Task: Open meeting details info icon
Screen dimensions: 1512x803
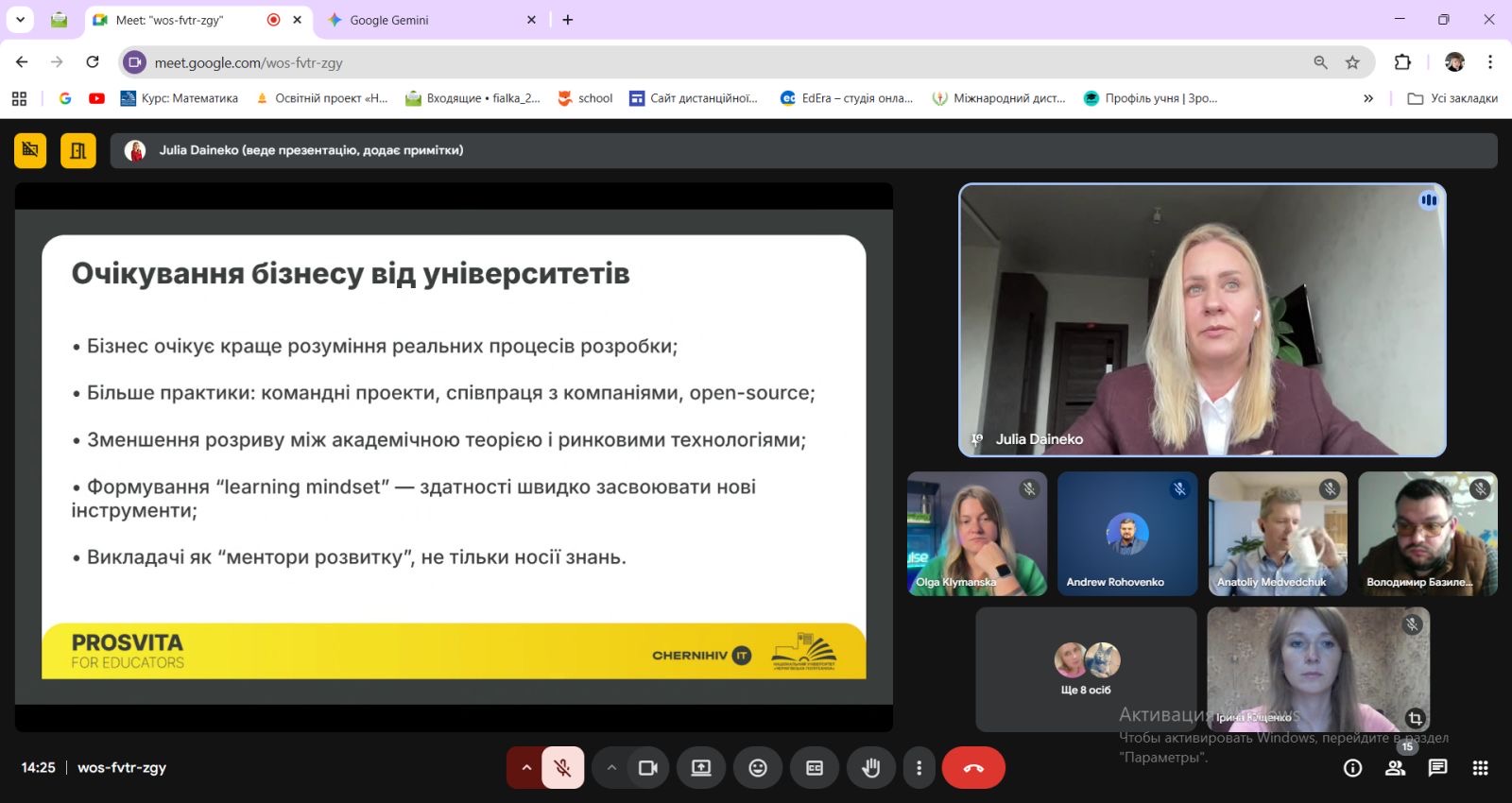Action: [1352, 768]
